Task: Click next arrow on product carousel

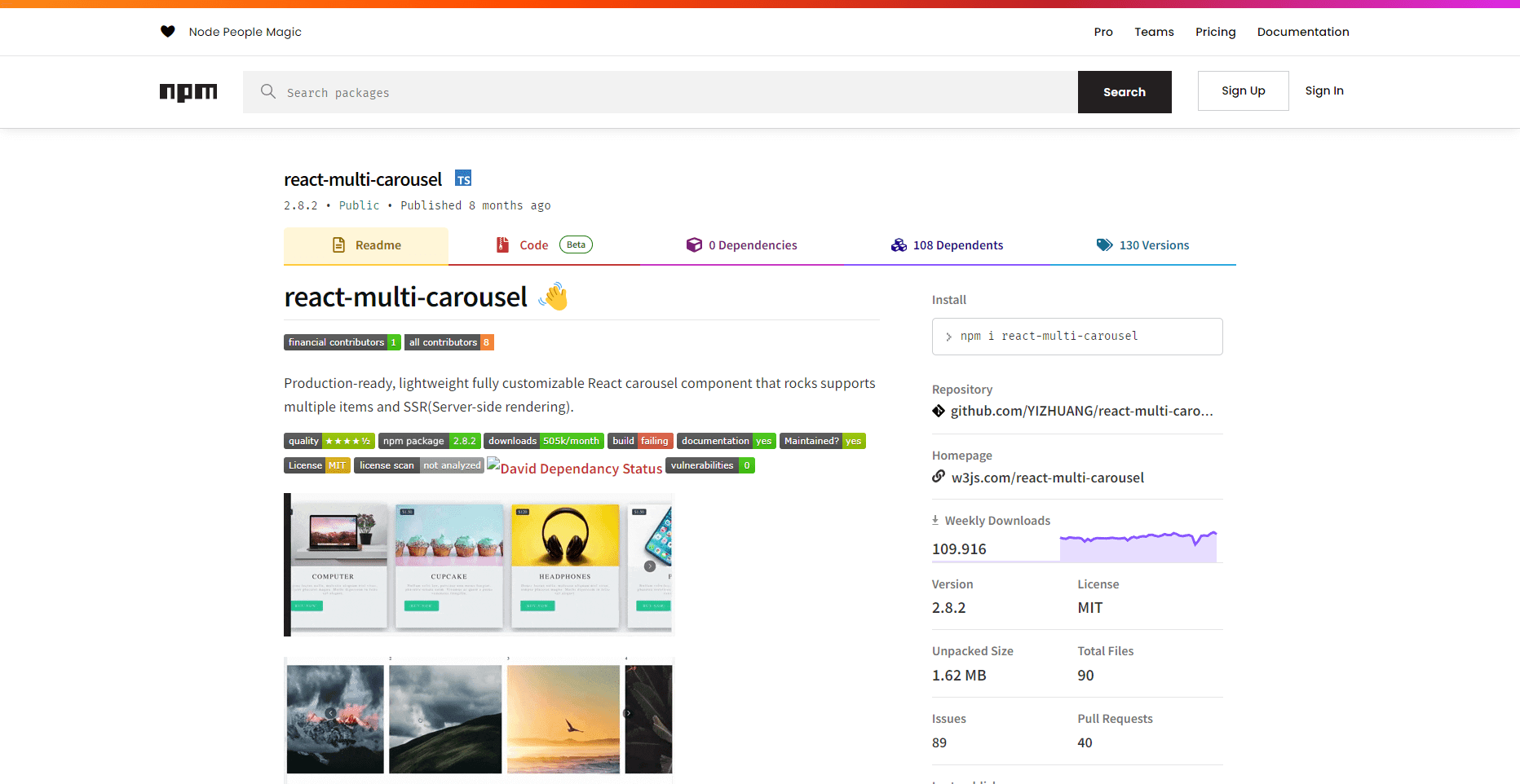Action: pos(650,566)
